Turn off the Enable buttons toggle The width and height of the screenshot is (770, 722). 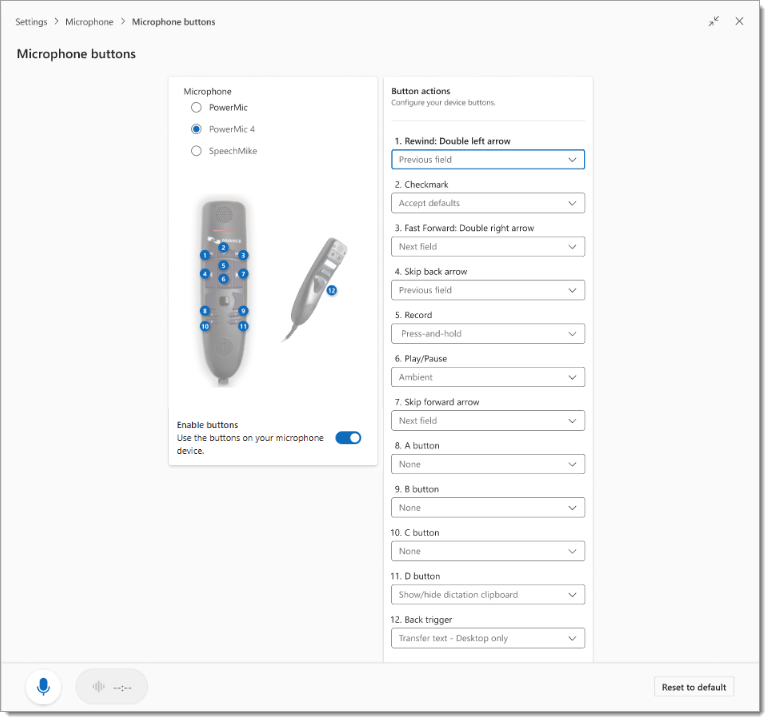(348, 438)
